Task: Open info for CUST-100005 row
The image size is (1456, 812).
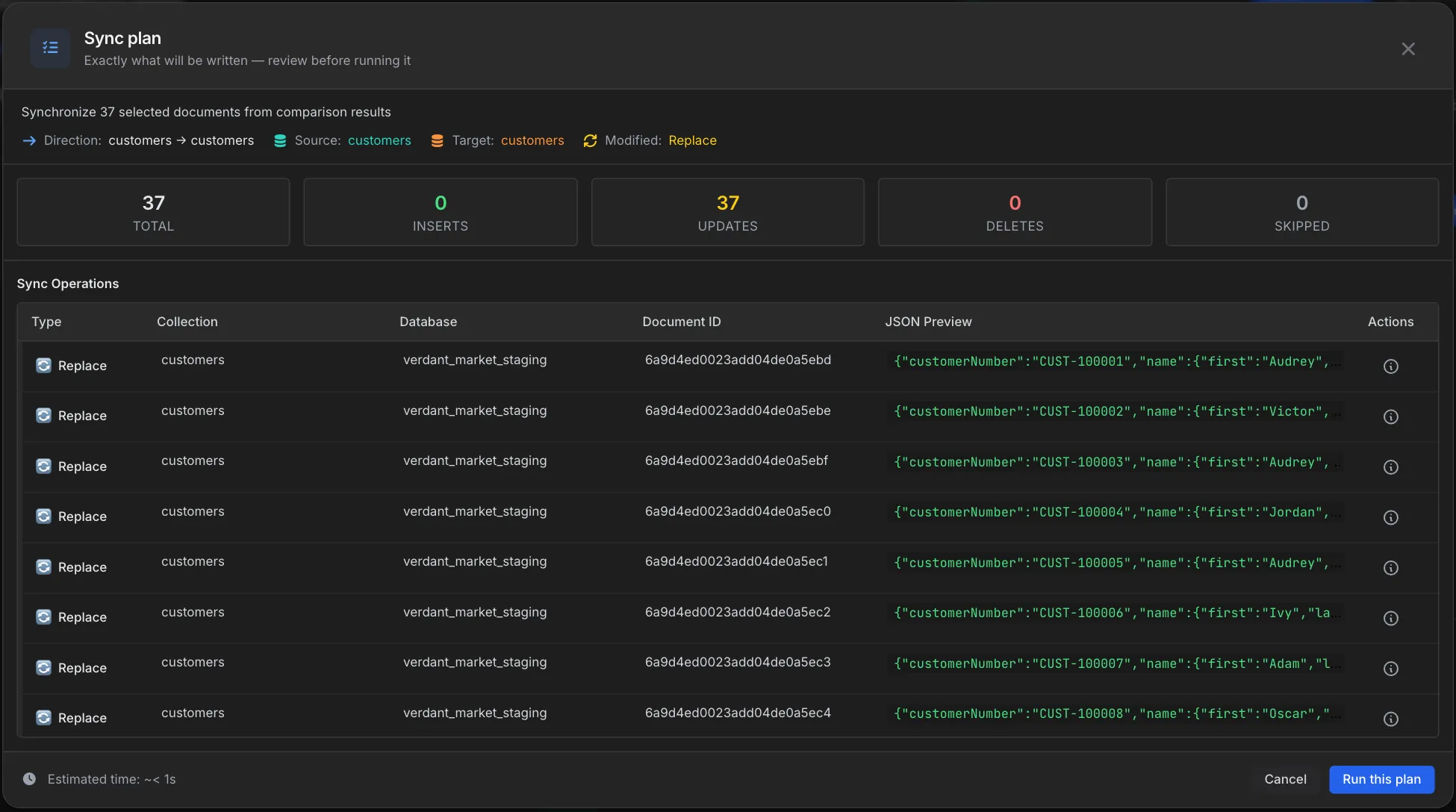Action: [x=1390, y=568]
